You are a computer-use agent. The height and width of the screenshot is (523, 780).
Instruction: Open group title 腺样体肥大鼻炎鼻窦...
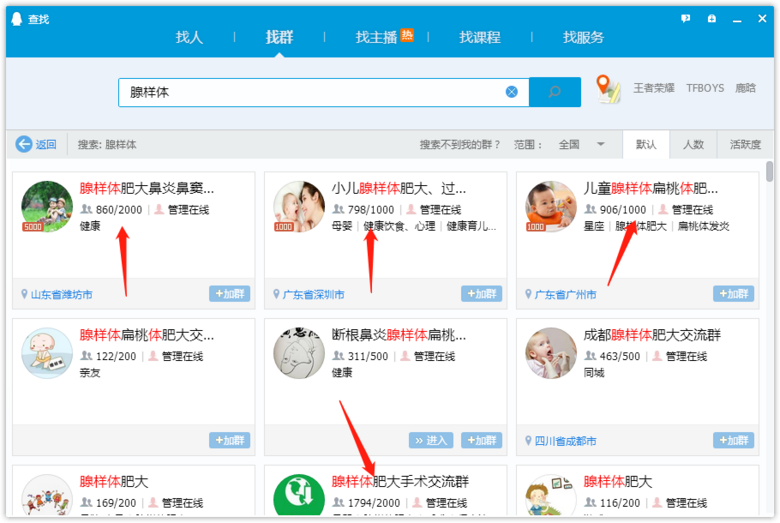pos(147,188)
